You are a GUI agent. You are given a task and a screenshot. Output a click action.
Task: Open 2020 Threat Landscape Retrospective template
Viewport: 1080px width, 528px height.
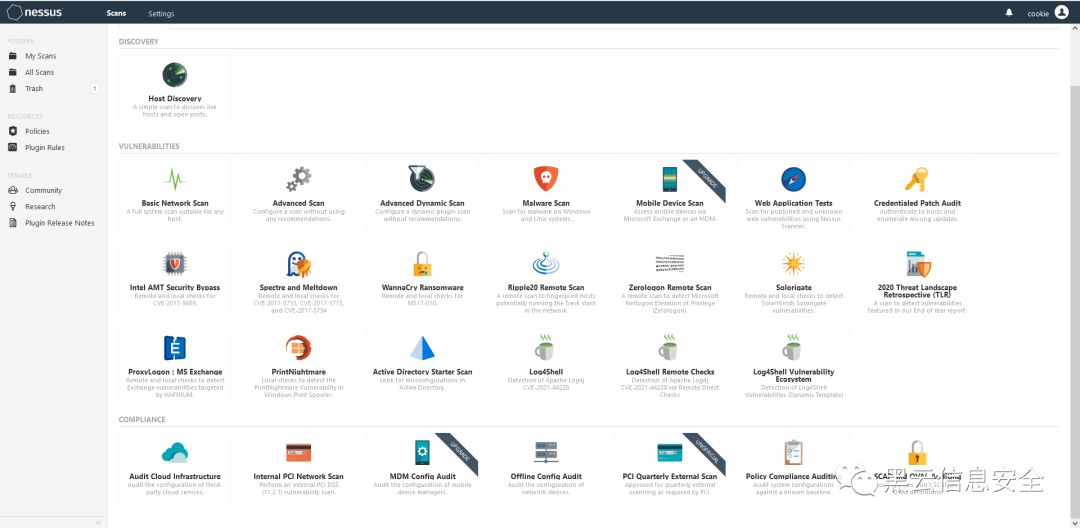click(917, 279)
